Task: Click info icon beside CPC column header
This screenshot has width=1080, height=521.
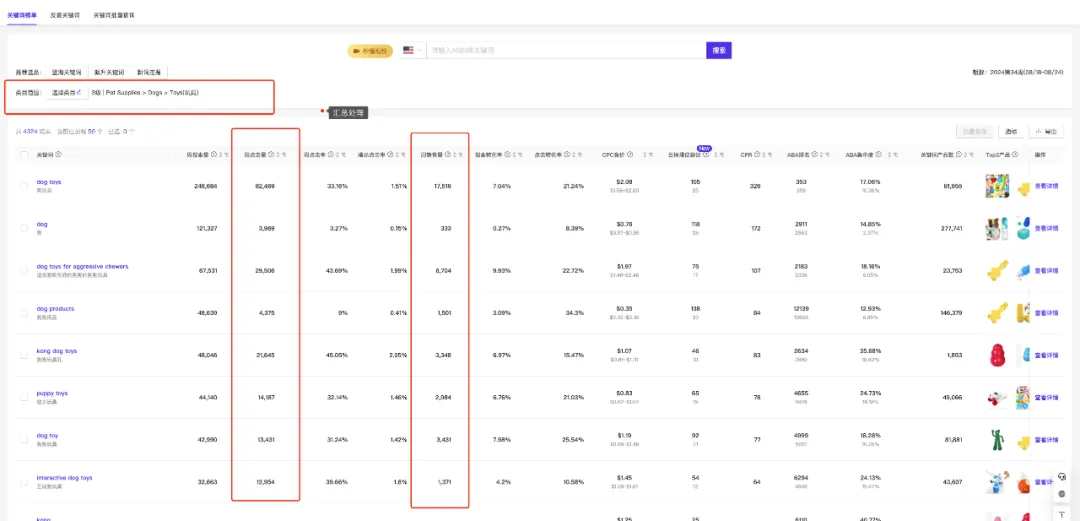Action: click(630, 154)
